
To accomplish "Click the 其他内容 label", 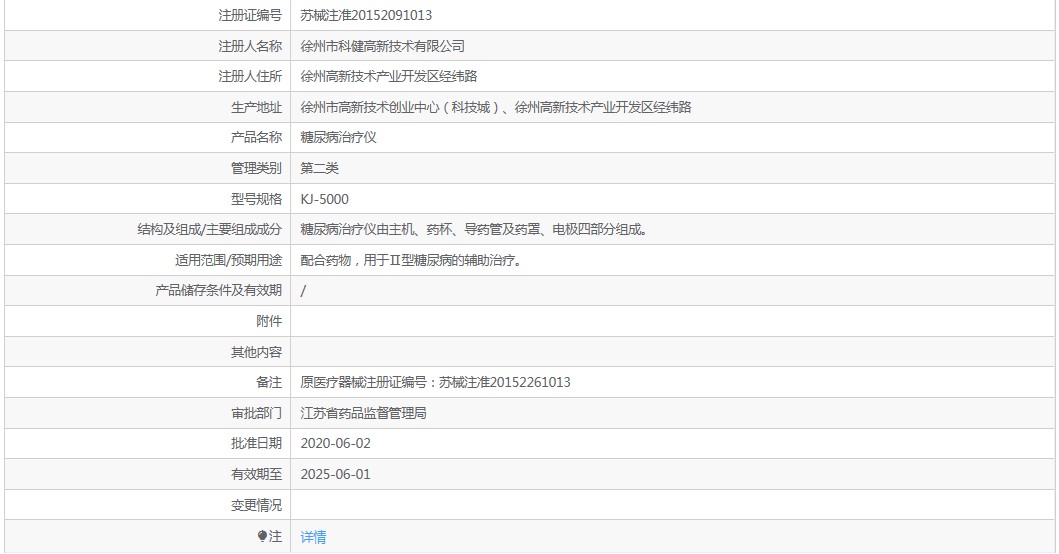I will [x=257, y=352].
